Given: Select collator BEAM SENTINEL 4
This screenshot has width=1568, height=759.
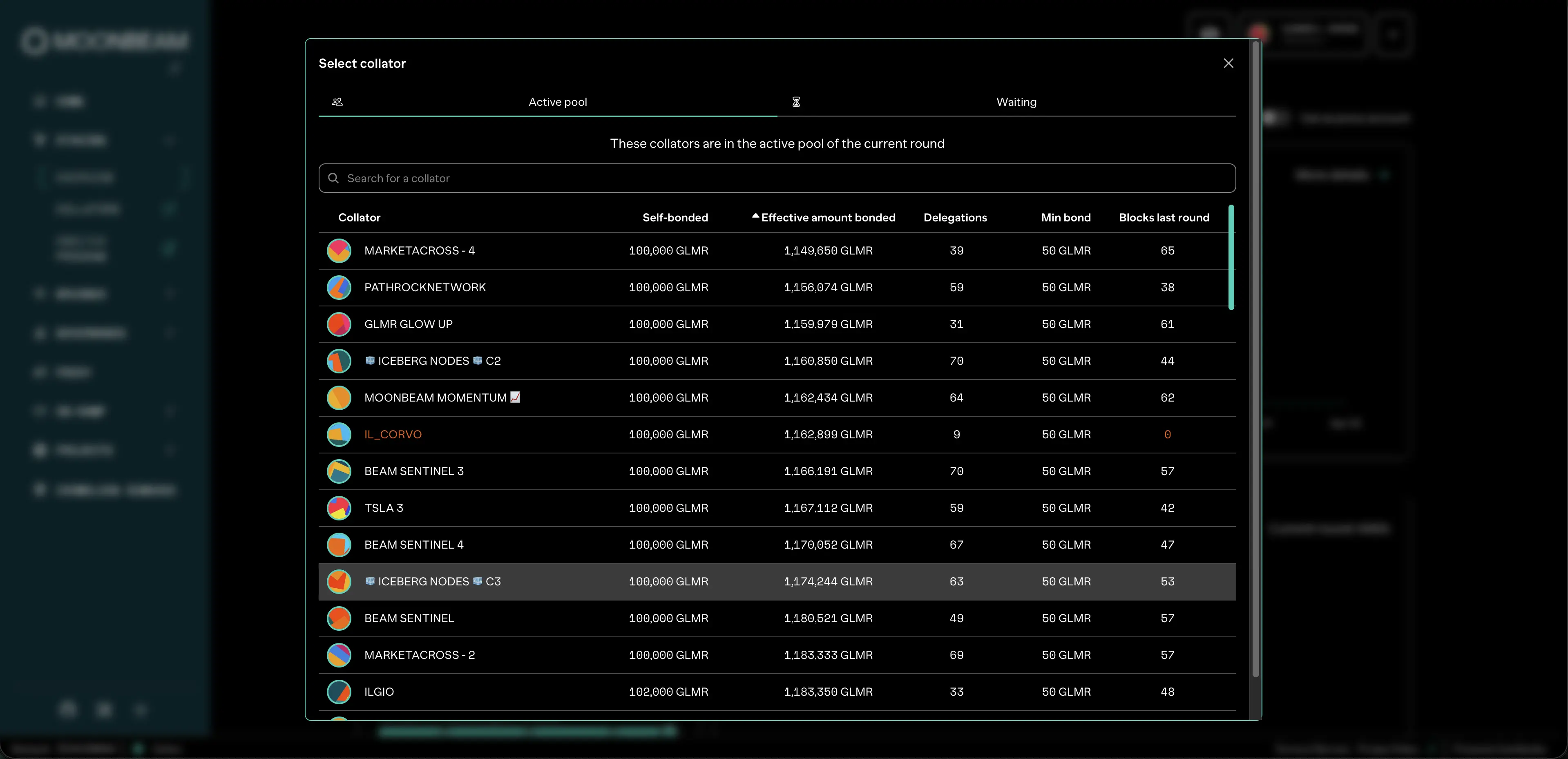Looking at the screenshot, I should [x=777, y=545].
